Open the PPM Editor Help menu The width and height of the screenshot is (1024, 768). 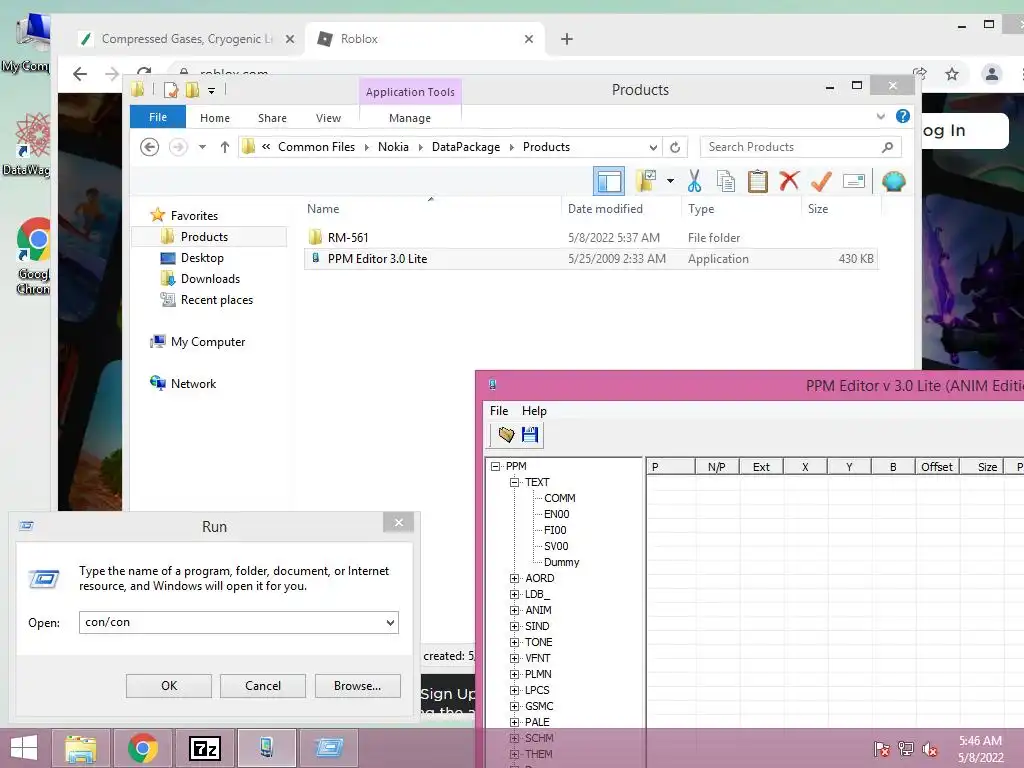coord(534,410)
